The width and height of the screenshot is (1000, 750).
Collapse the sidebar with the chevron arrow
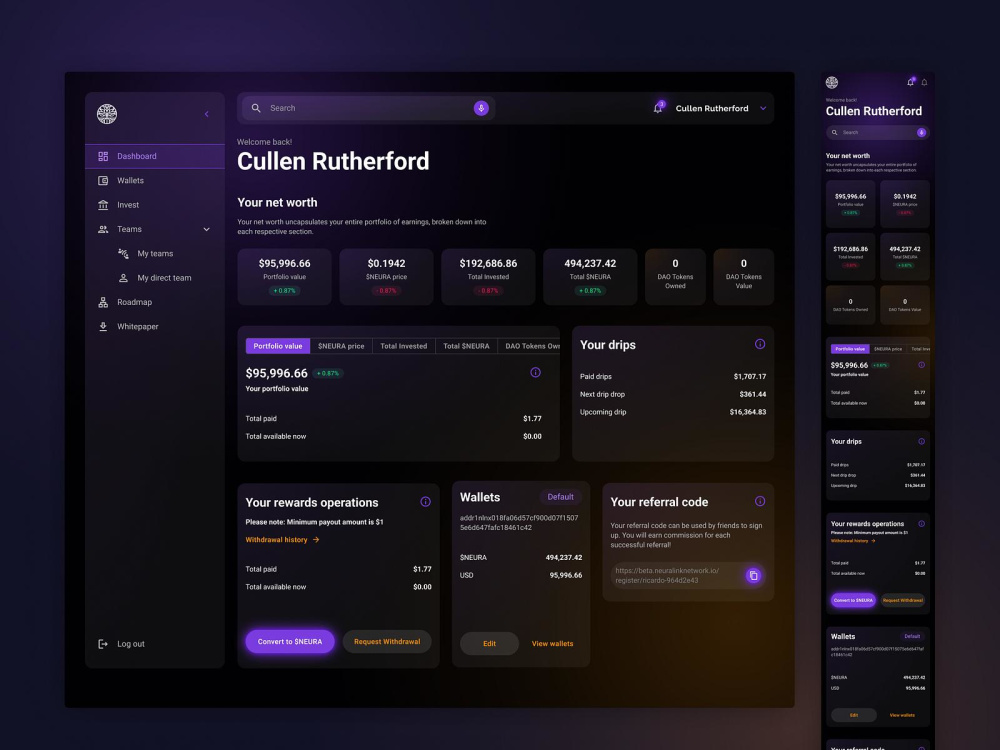(x=207, y=114)
